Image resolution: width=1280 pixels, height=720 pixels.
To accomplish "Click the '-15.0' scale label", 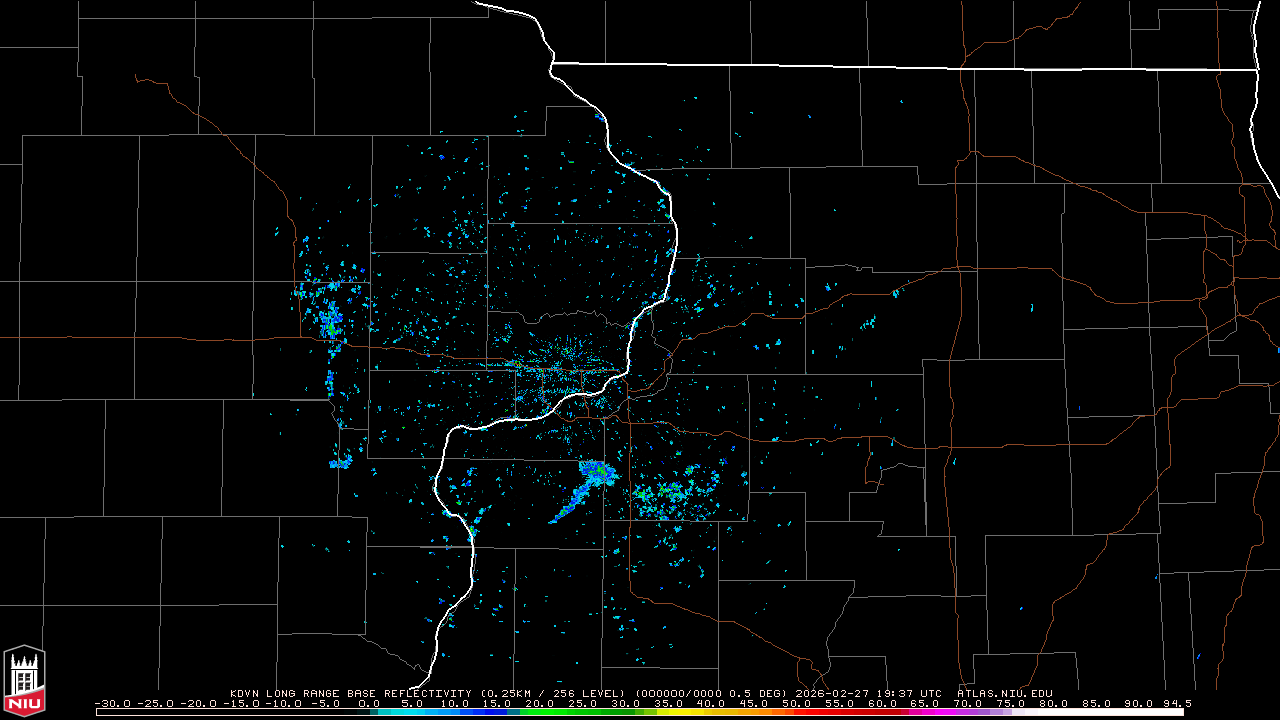I will pyautogui.click(x=241, y=703).
